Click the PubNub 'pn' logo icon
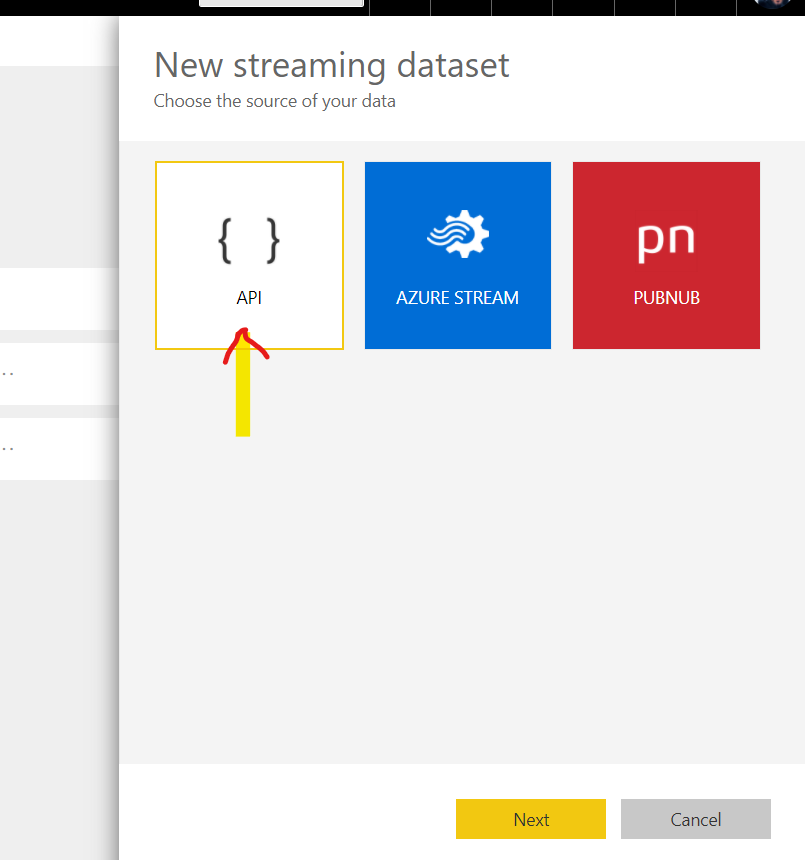This screenshot has height=860, width=805. (665, 238)
